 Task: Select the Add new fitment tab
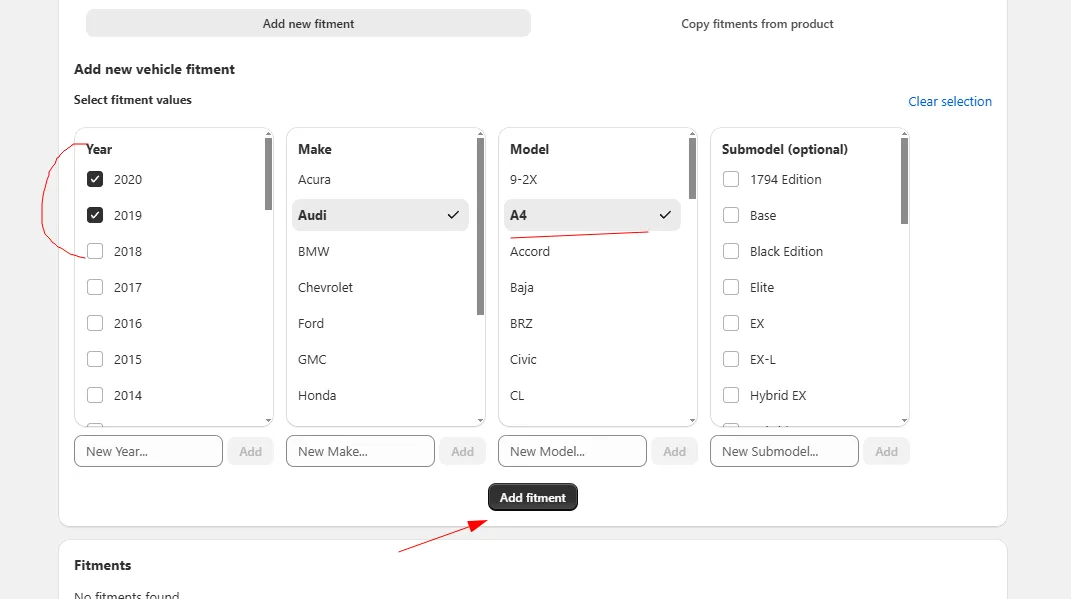308,24
